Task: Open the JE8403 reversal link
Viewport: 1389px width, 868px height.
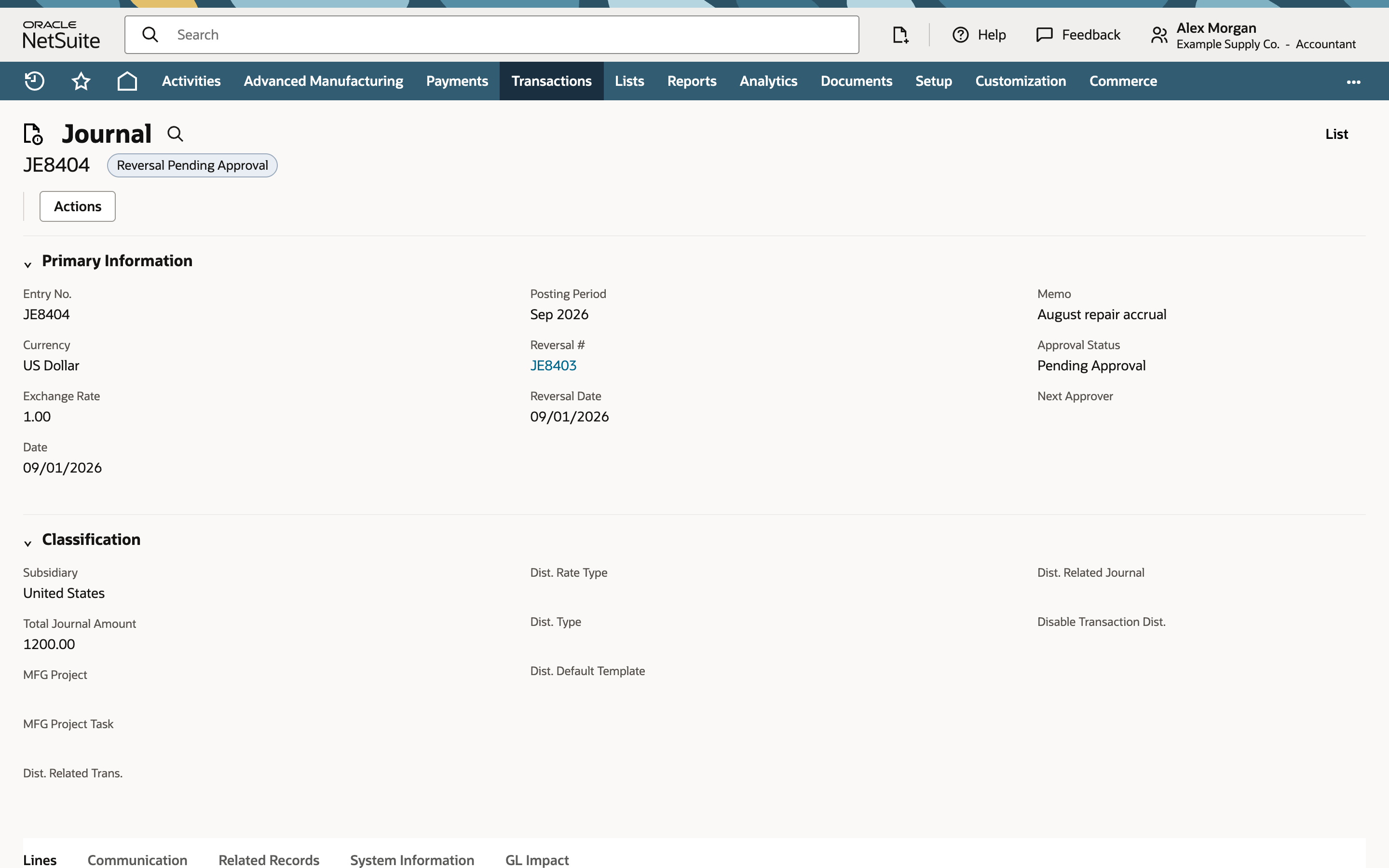Action: coord(553,366)
